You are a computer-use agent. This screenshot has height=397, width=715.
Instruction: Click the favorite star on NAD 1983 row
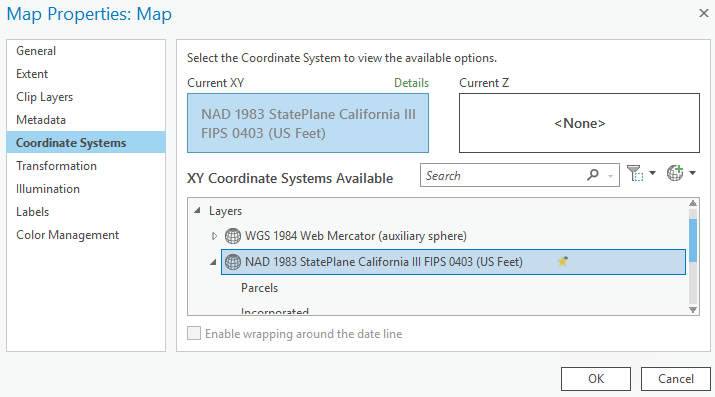(563, 261)
